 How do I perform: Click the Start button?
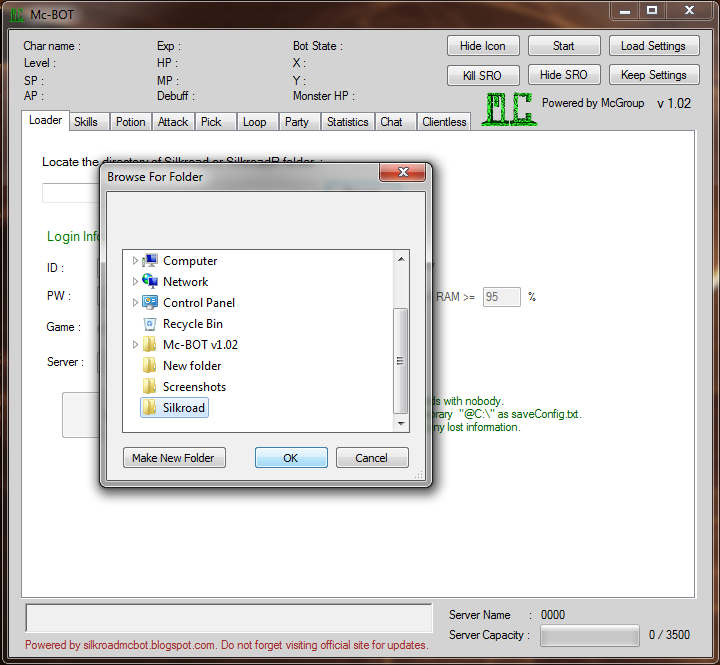coord(564,46)
